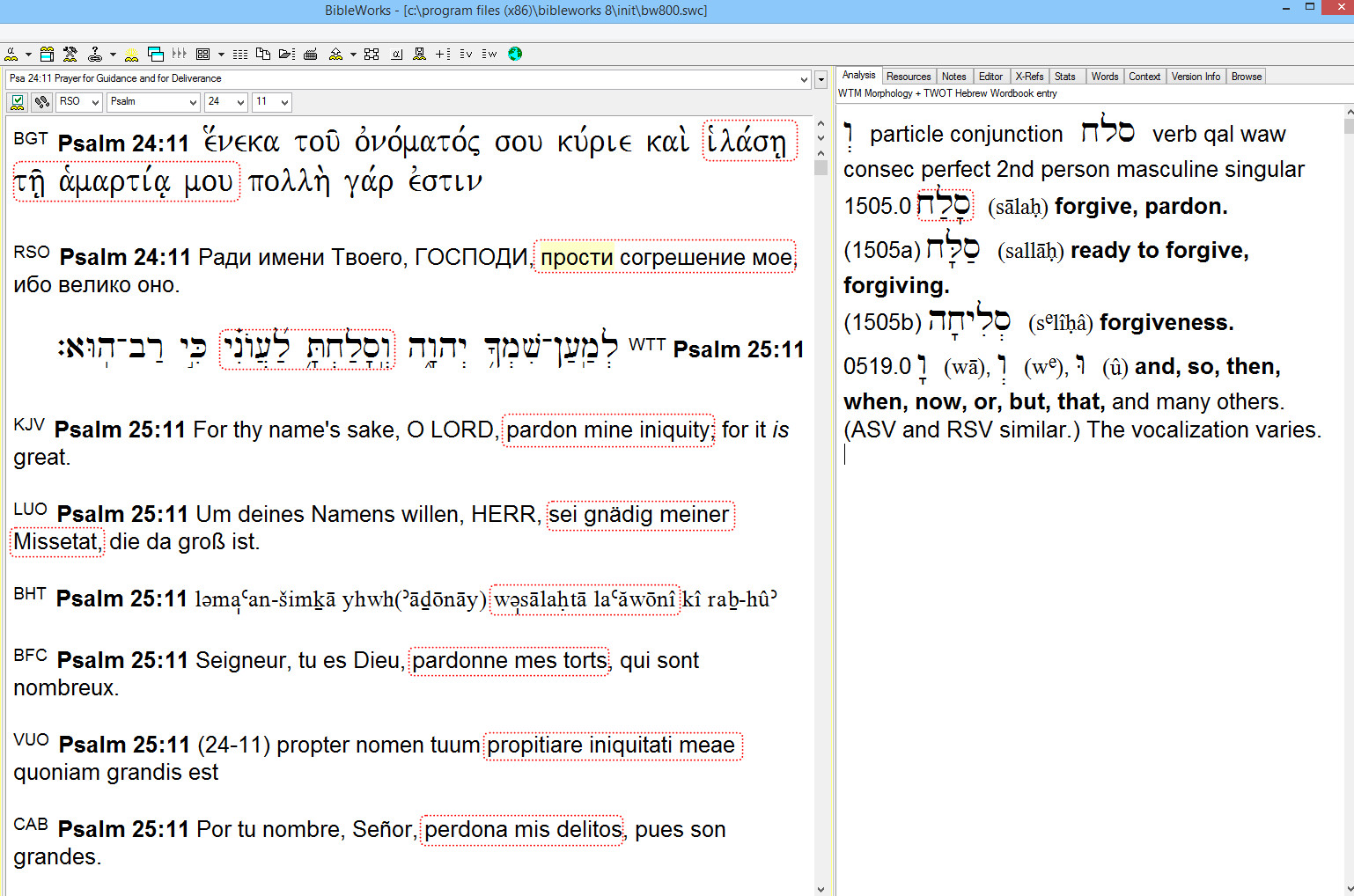Expand the command line history dropdown
Screen dimensions: 1354x896
pyautogui.click(x=804, y=79)
